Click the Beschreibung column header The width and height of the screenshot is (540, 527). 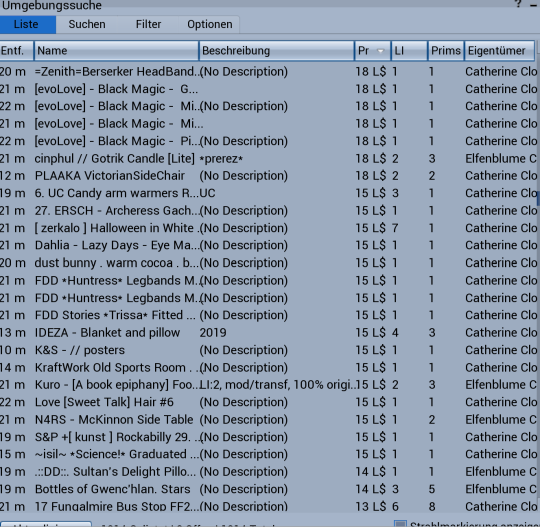pyautogui.click(x=277, y=51)
